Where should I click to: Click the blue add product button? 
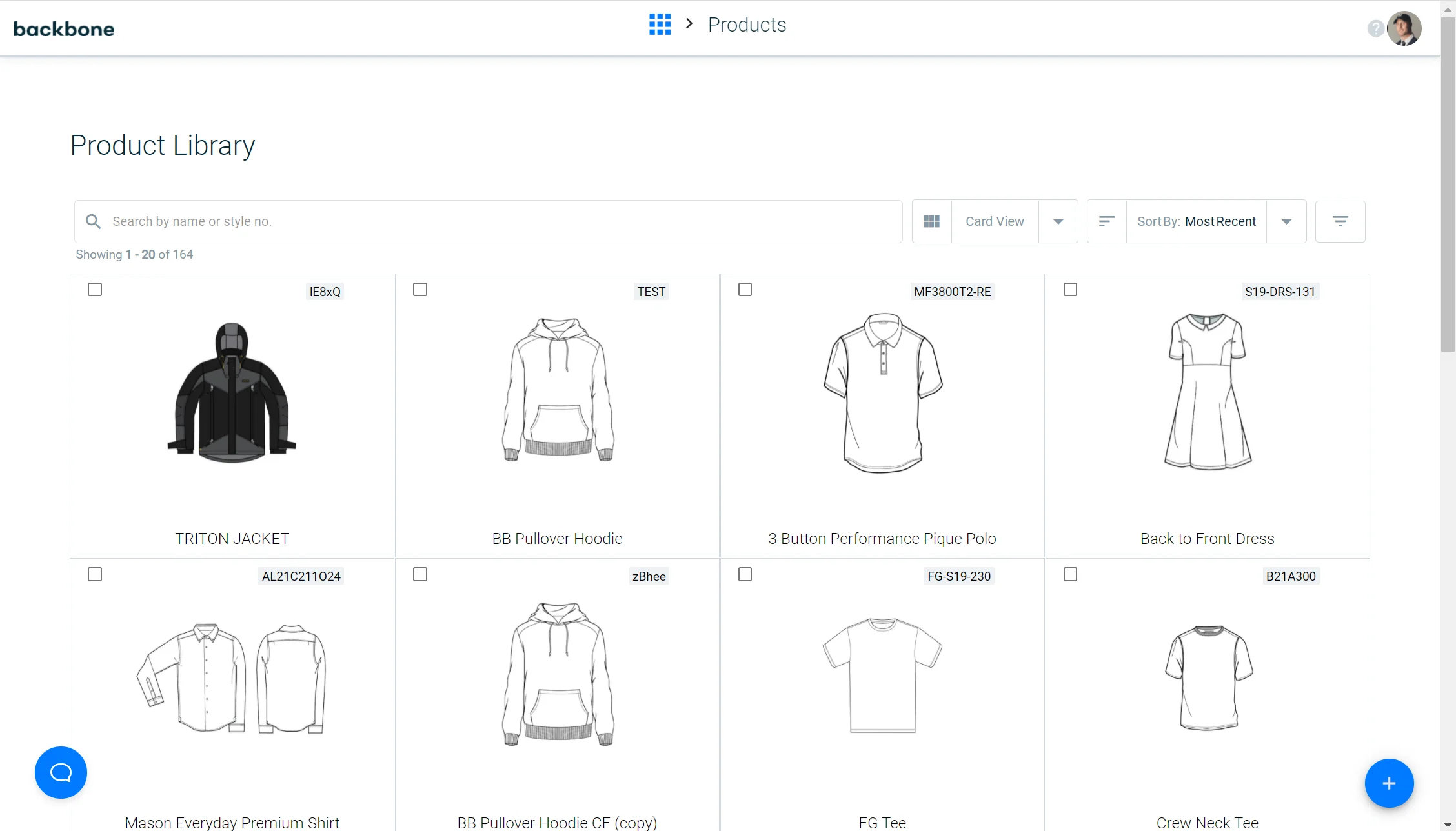point(1389,783)
